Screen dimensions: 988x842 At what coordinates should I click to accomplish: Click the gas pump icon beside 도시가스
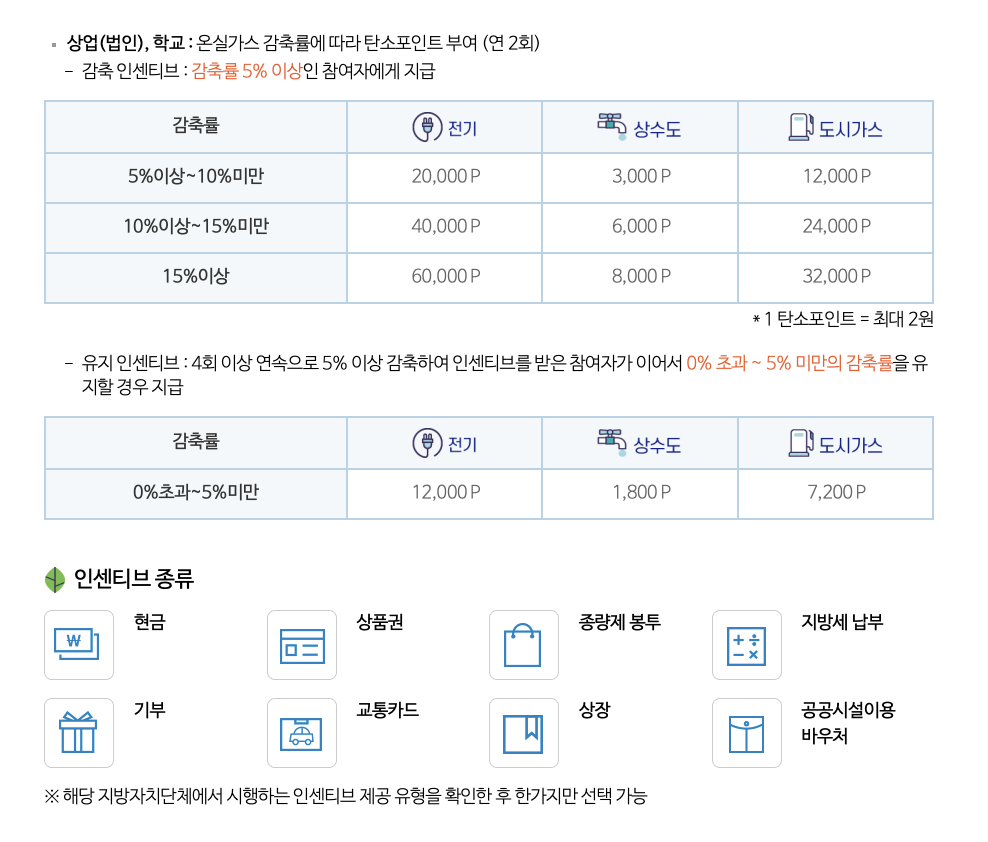tap(798, 127)
